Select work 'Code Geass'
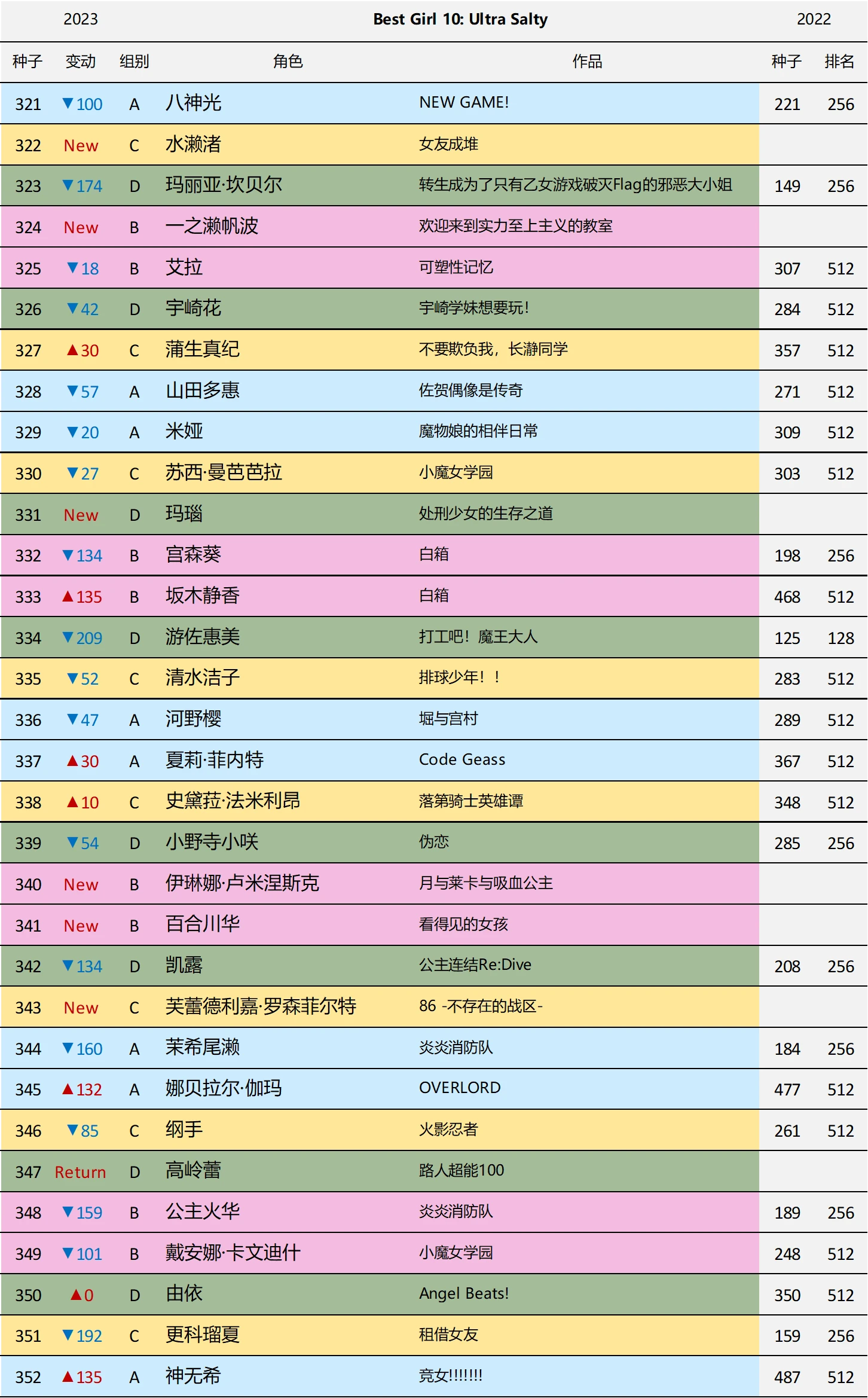The image size is (868, 1398). point(462,760)
